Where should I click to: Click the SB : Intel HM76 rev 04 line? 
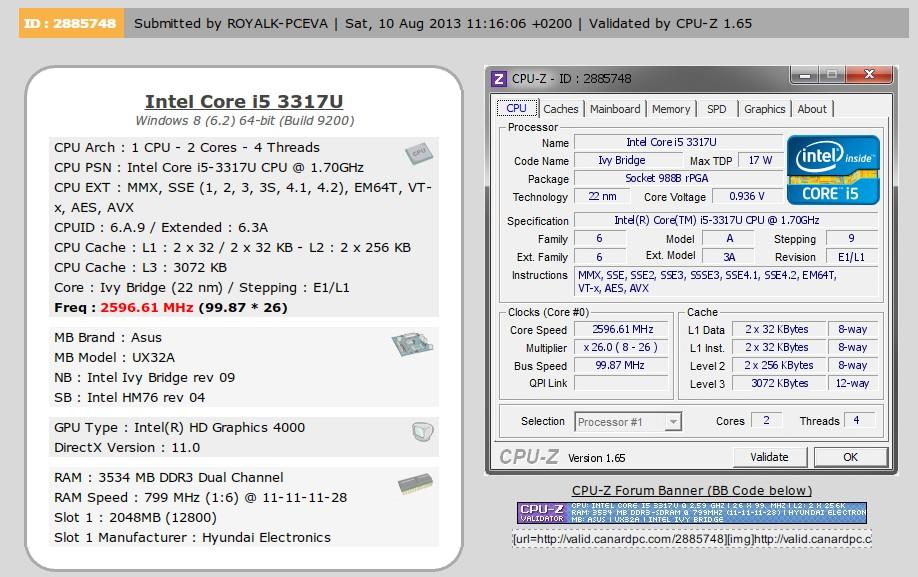click(x=129, y=397)
